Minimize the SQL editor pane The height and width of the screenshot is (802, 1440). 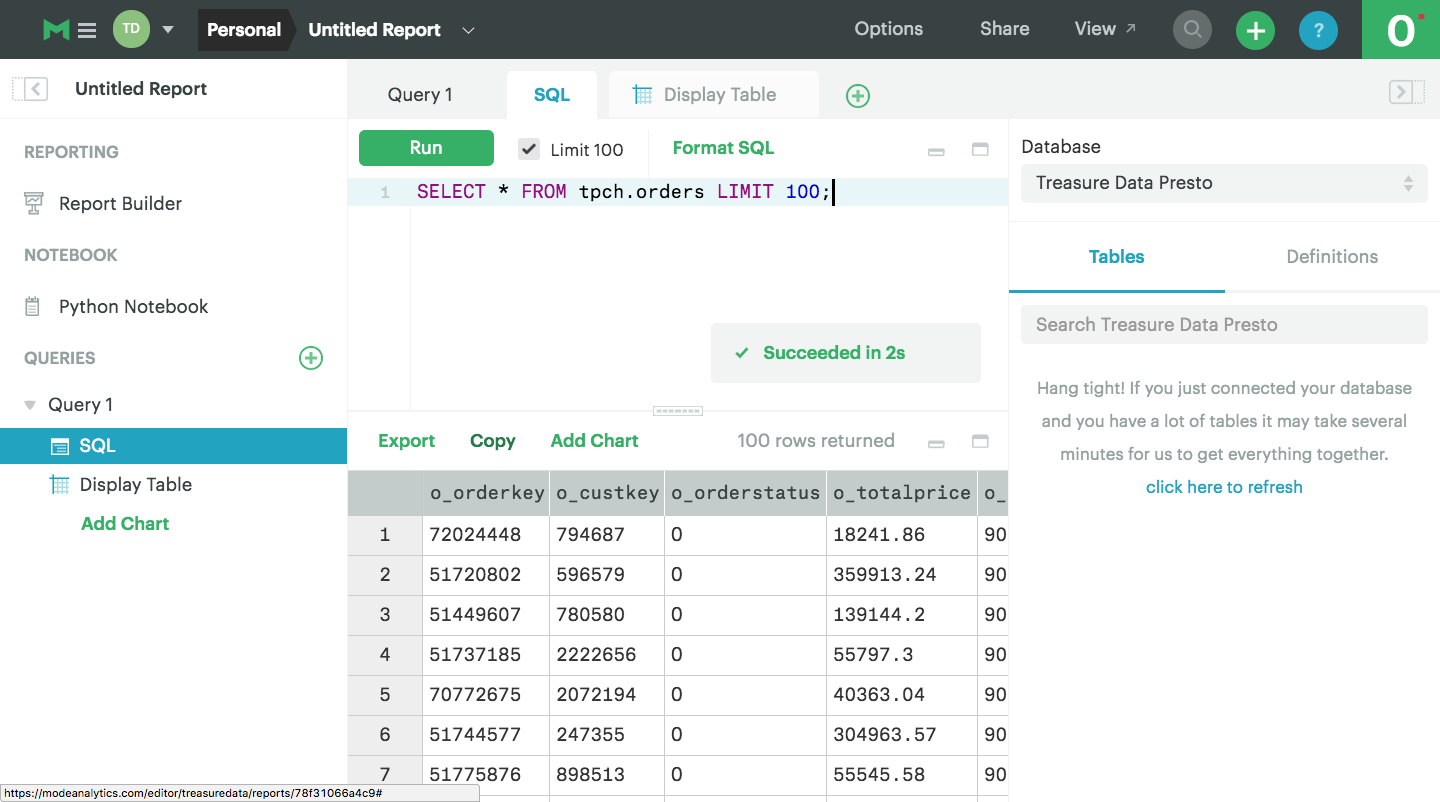point(937,151)
